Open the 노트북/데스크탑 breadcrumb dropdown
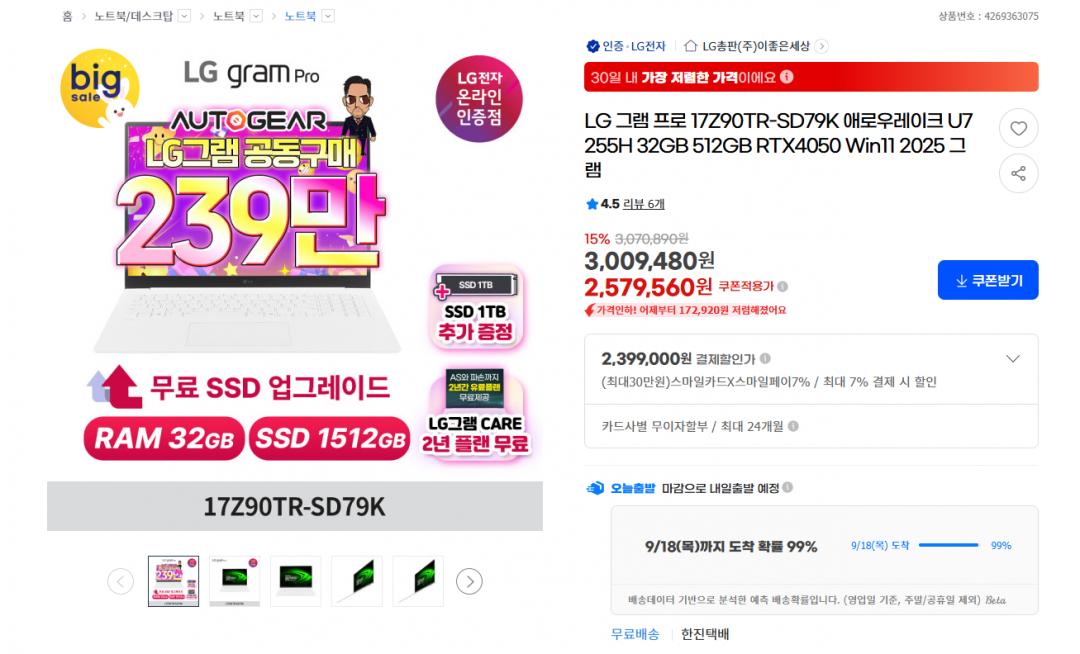Image resolution: width=1080 pixels, height=654 pixels. (184, 16)
